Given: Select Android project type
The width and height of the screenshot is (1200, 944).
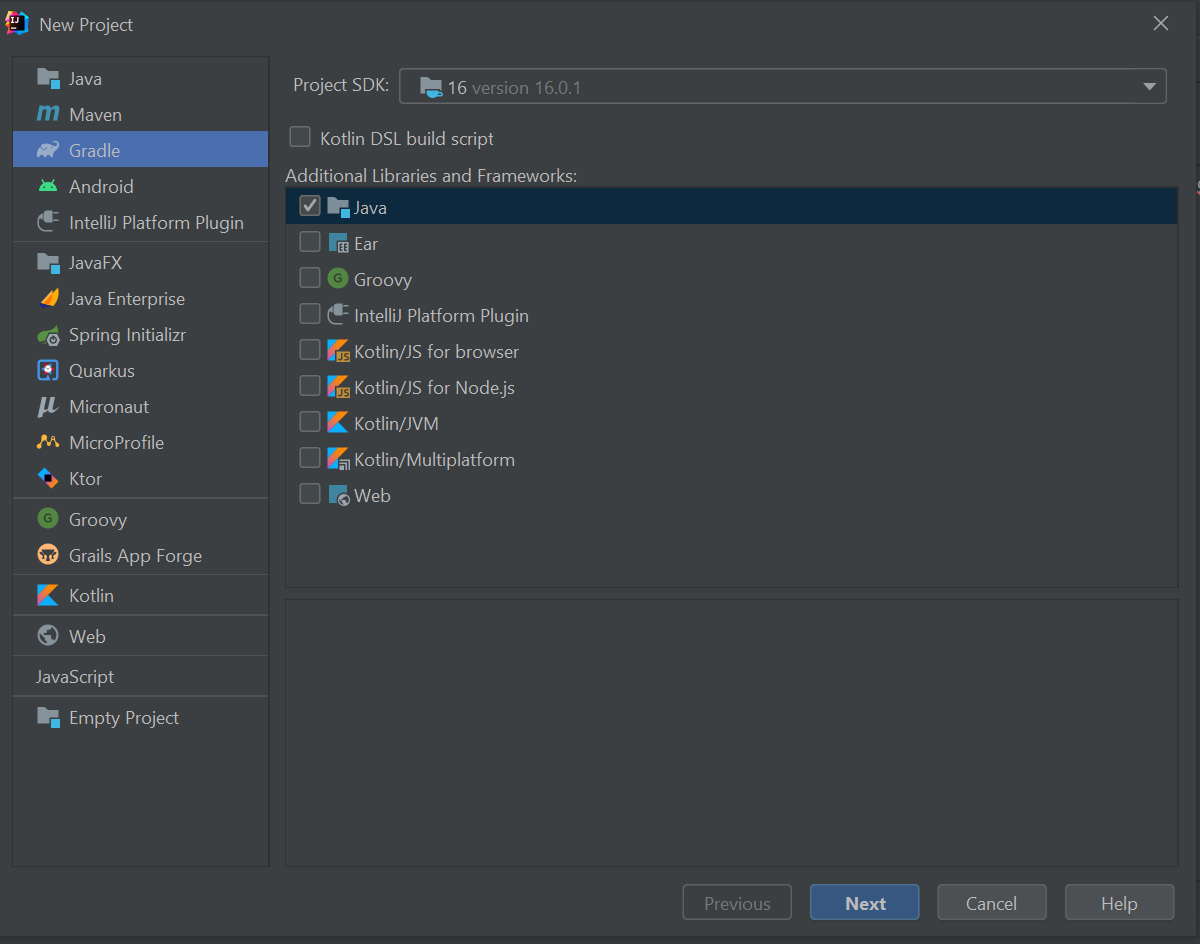Looking at the screenshot, I should point(140,186).
